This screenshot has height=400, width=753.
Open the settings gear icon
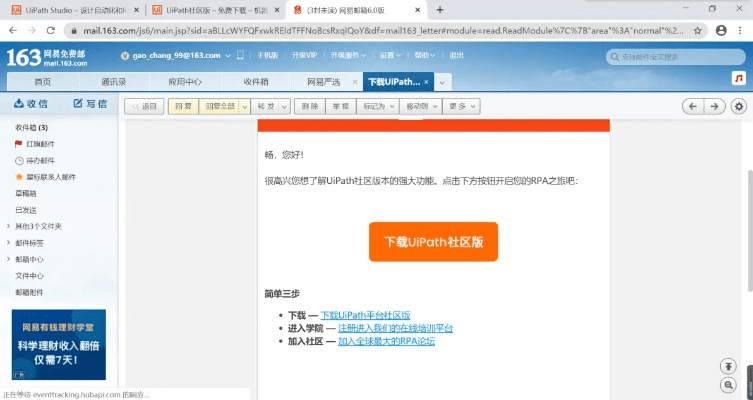pyautogui.click(x=739, y=107)
